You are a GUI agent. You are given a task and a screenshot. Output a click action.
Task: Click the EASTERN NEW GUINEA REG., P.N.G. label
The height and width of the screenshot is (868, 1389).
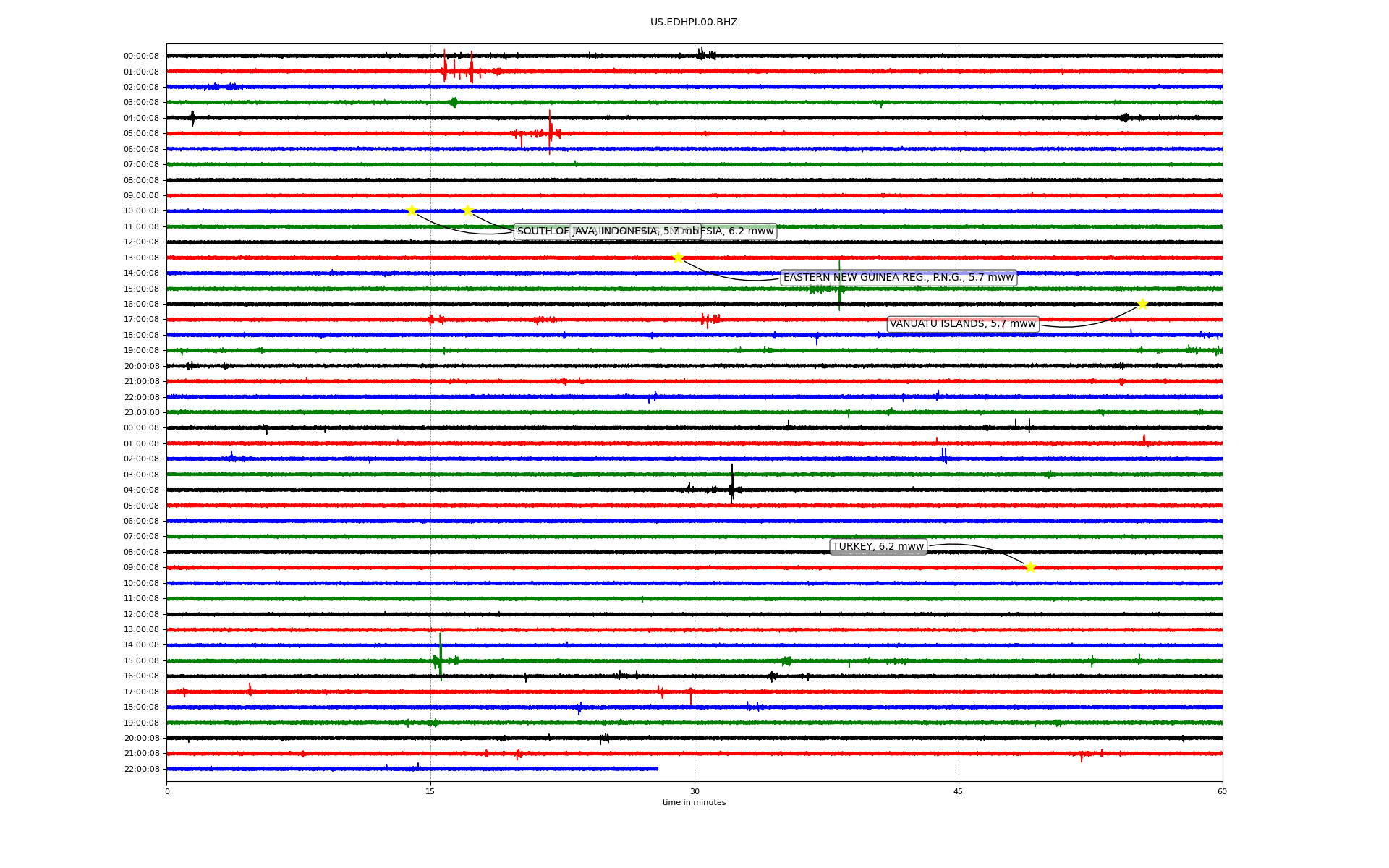(x=899, y=278)
